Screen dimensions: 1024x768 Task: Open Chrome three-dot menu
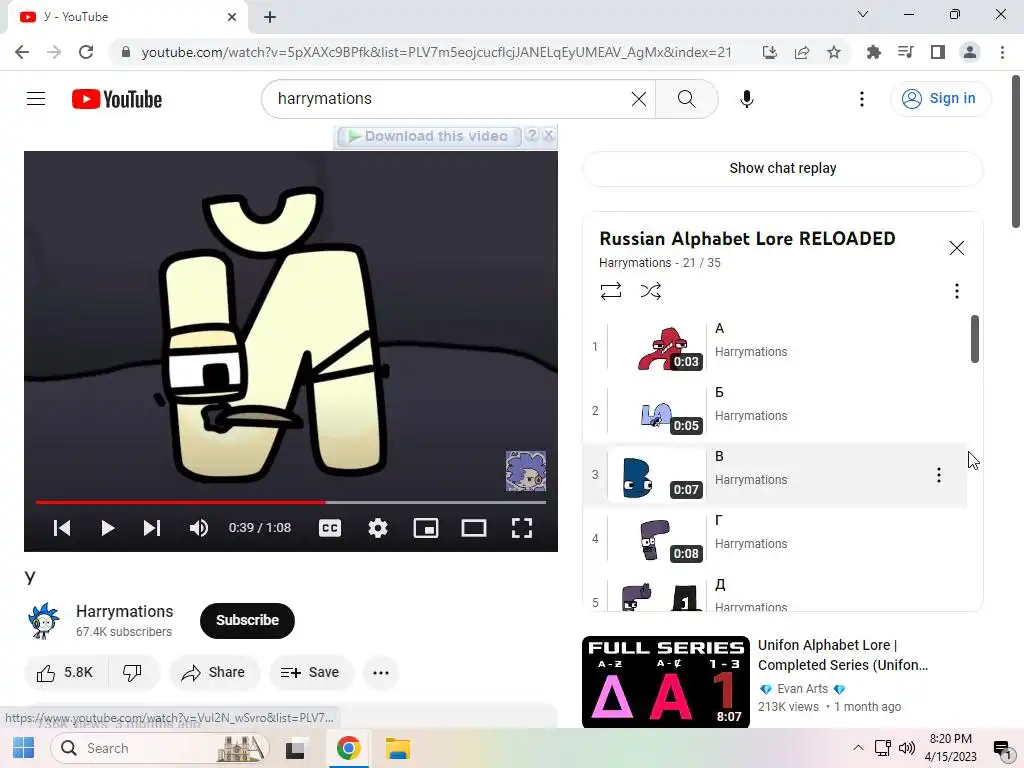1002,52
